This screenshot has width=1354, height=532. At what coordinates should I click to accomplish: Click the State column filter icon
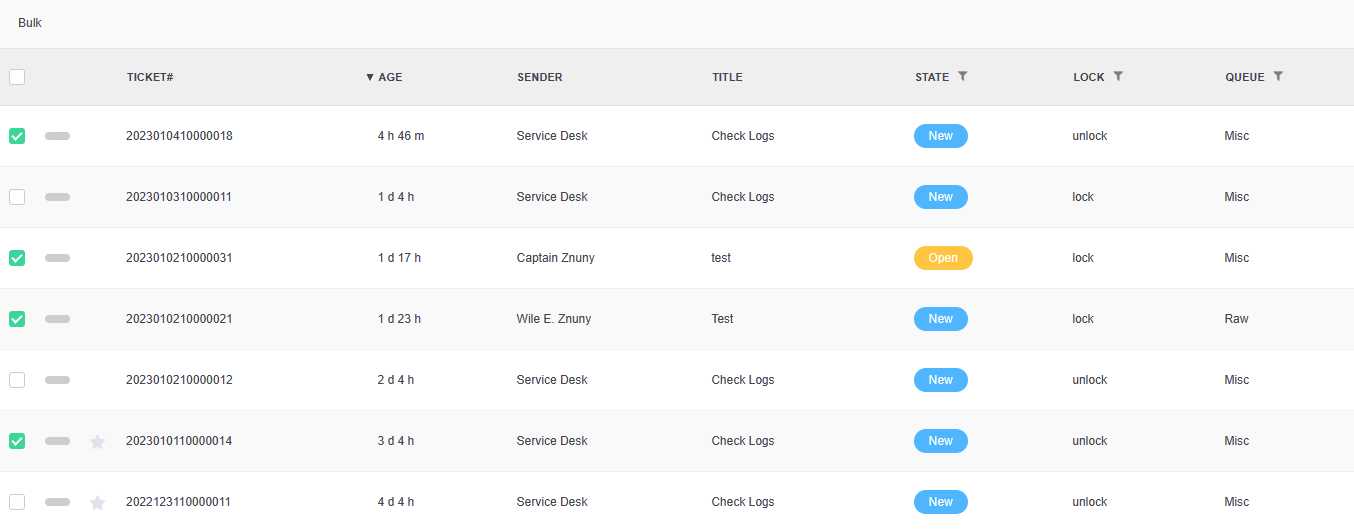962,76
